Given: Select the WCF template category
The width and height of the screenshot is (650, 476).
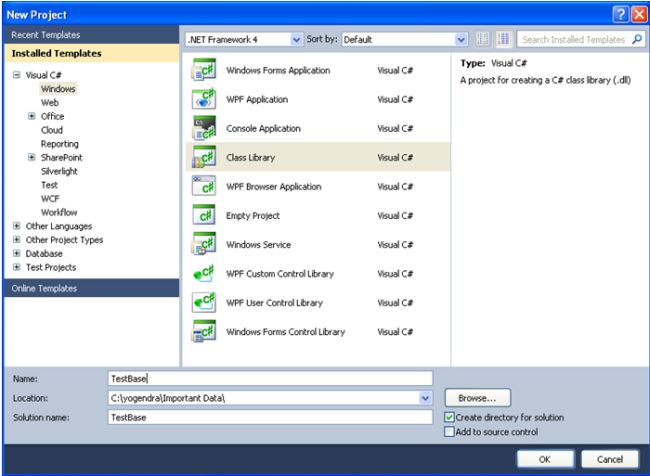Looking at the screenshot, I should pyautogui.click(x=50, y=199).
